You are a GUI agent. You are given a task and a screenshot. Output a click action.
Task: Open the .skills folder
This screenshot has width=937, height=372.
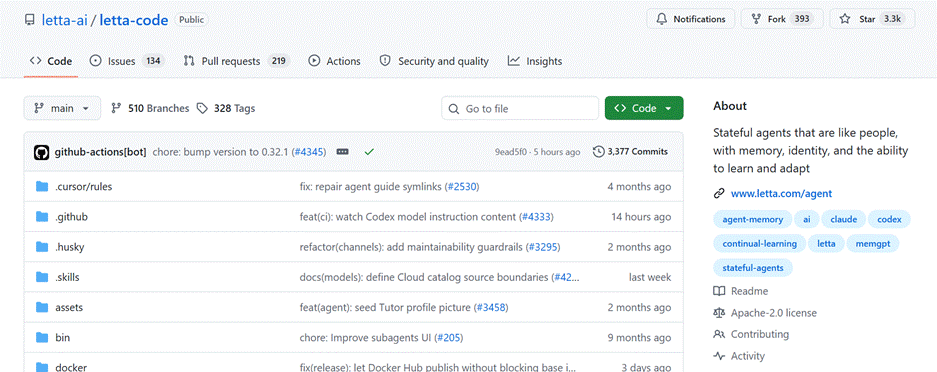click(x=68, y=277)
